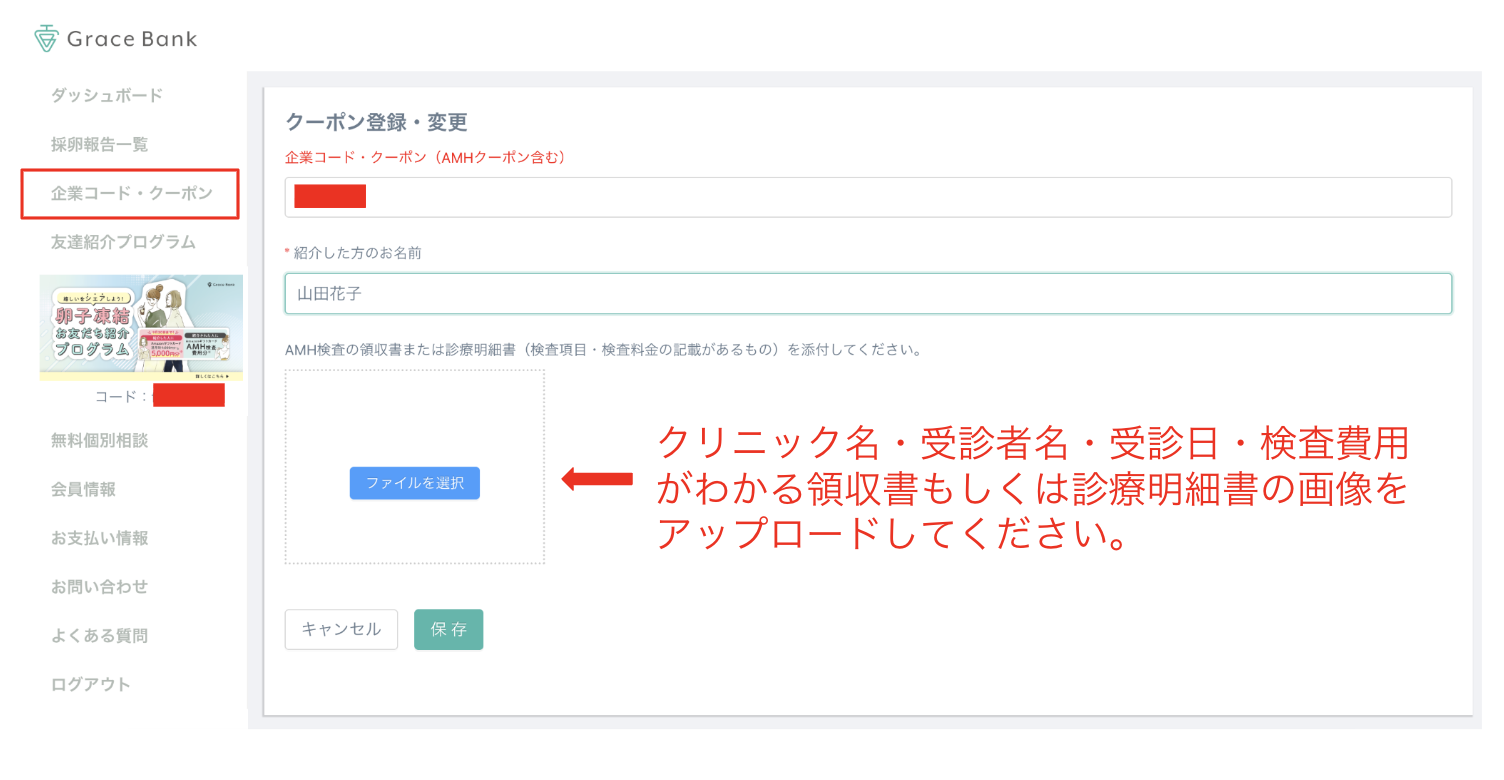Click the red arrow pointing at upload box
Image resolution: width=1504 pixels, height=780 pixels.
click(x=597, y=480)
